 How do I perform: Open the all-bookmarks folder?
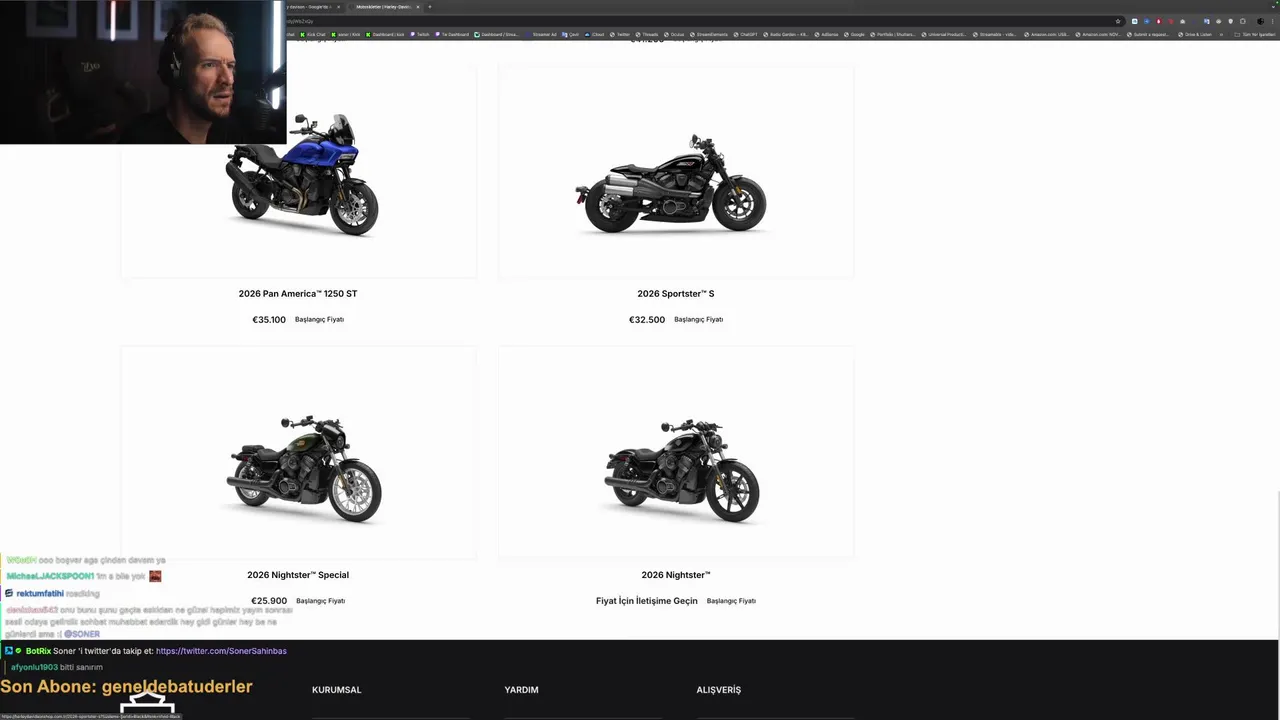1255,34
